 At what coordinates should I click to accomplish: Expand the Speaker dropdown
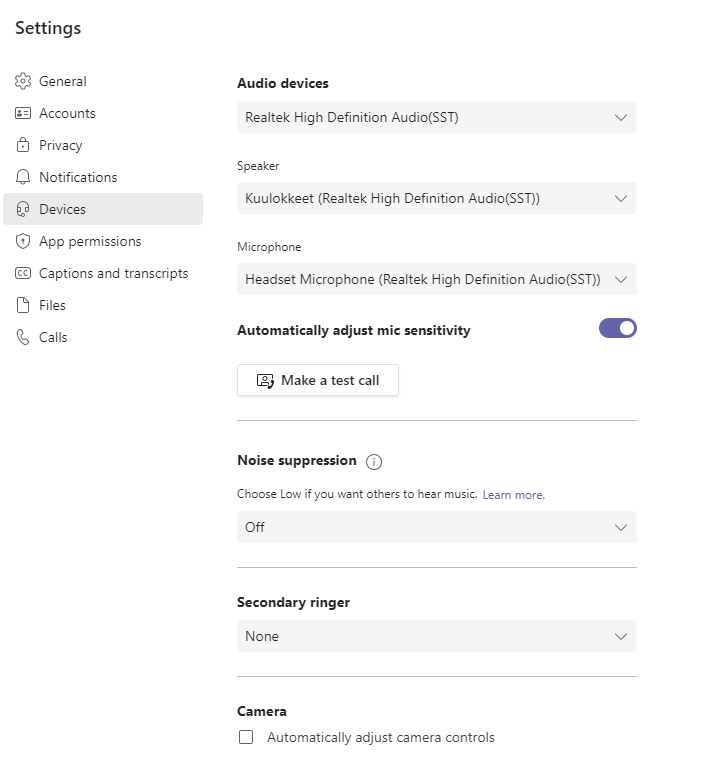436,198
